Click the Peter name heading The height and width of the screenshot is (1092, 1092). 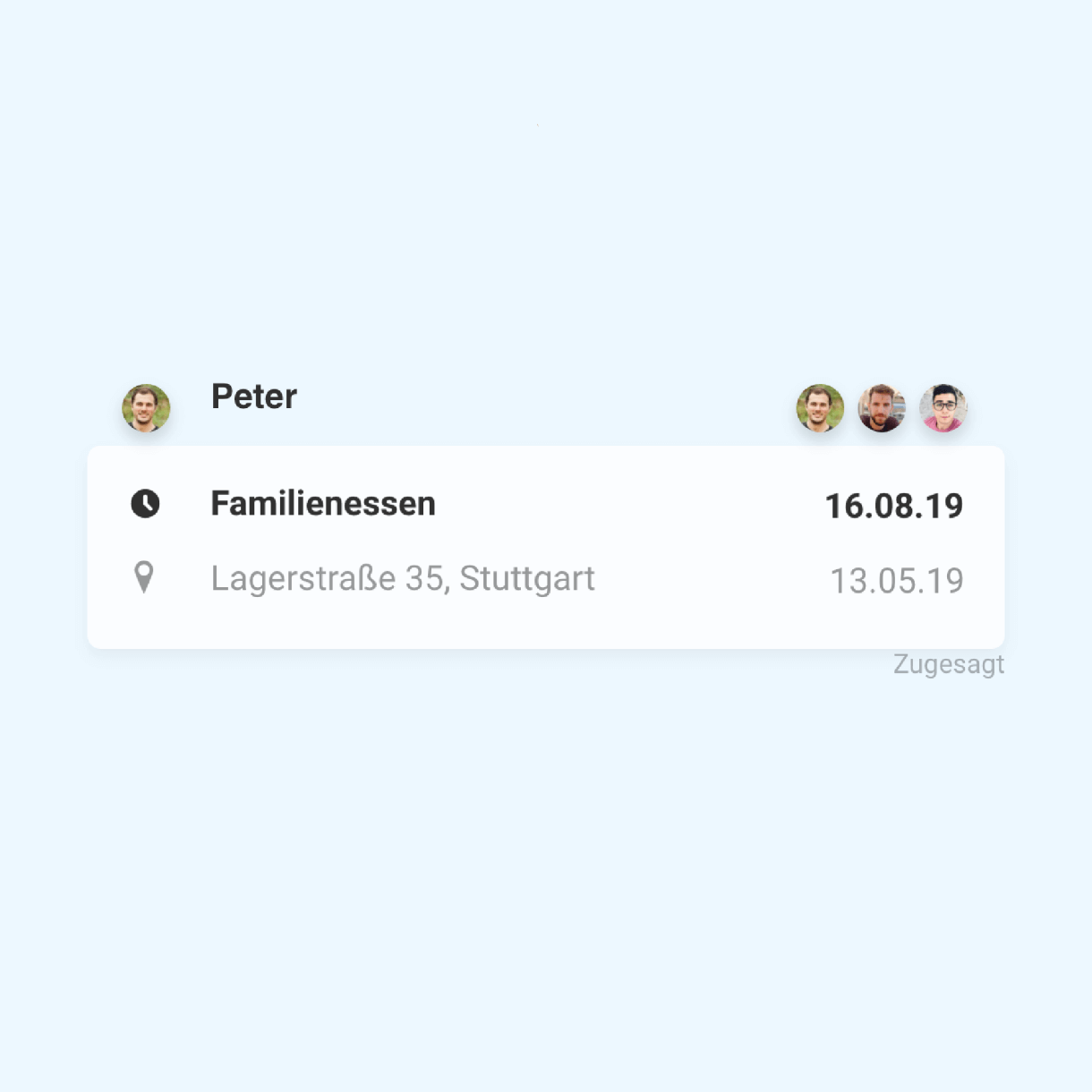(x=254, y=397)
